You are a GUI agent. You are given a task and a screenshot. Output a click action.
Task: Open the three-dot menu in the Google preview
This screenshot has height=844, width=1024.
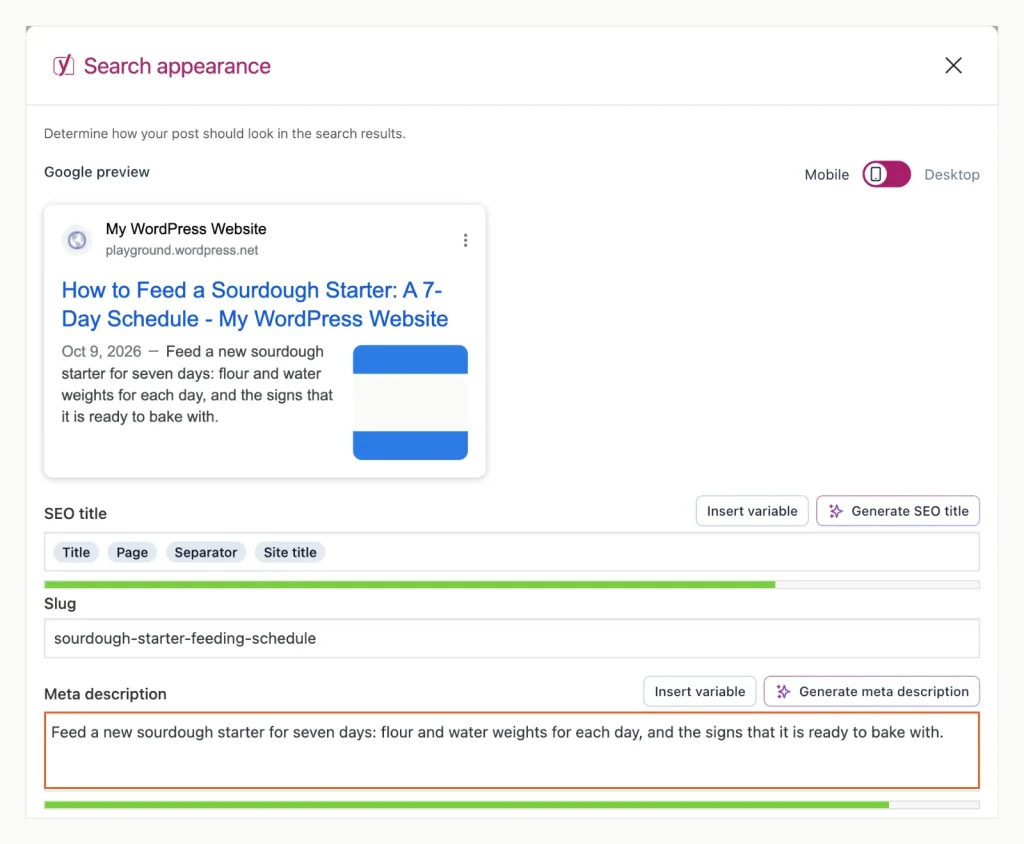[x=465, y=240]
